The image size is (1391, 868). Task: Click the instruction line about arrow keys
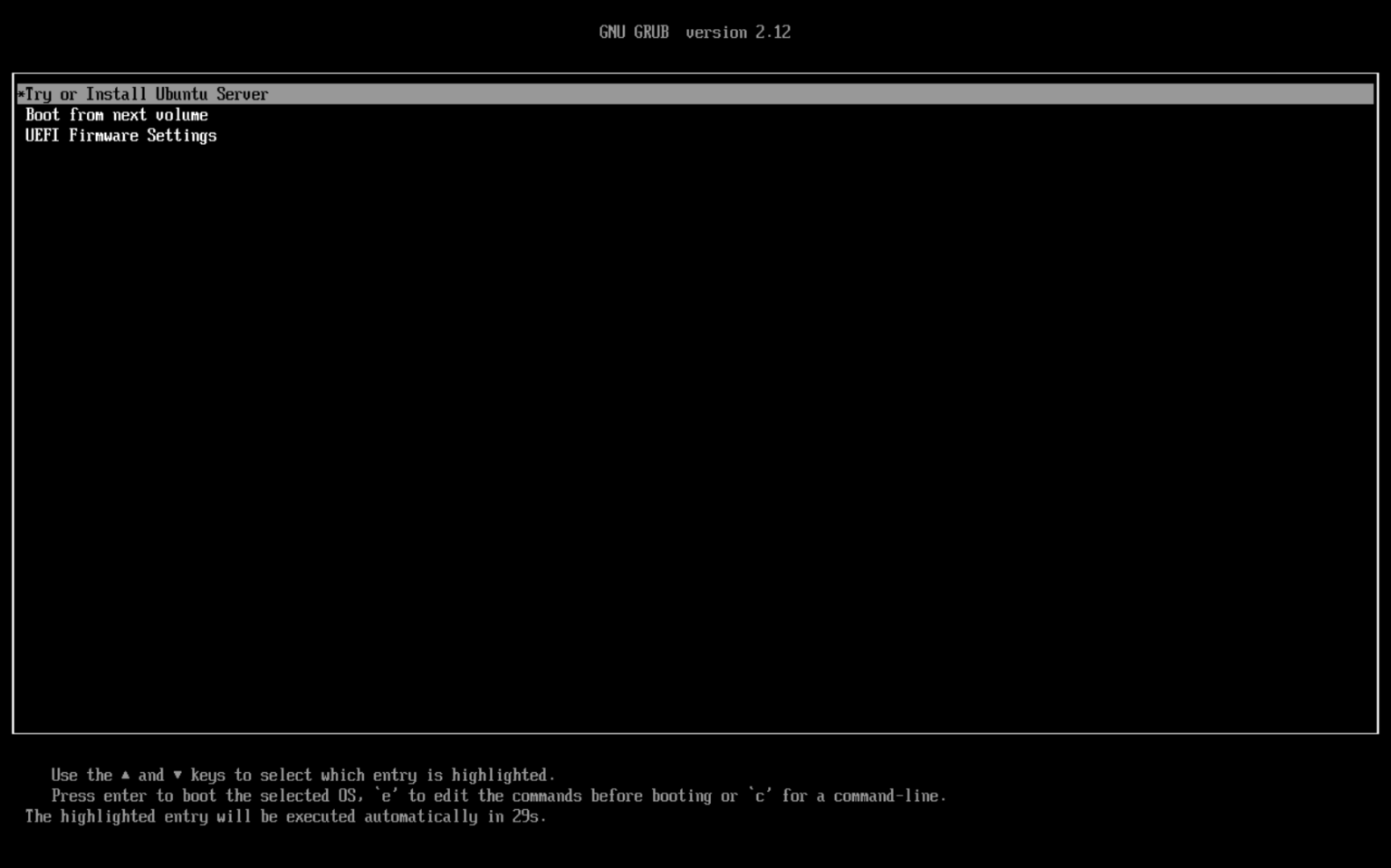pyautogui.click(x=303, y=775)
